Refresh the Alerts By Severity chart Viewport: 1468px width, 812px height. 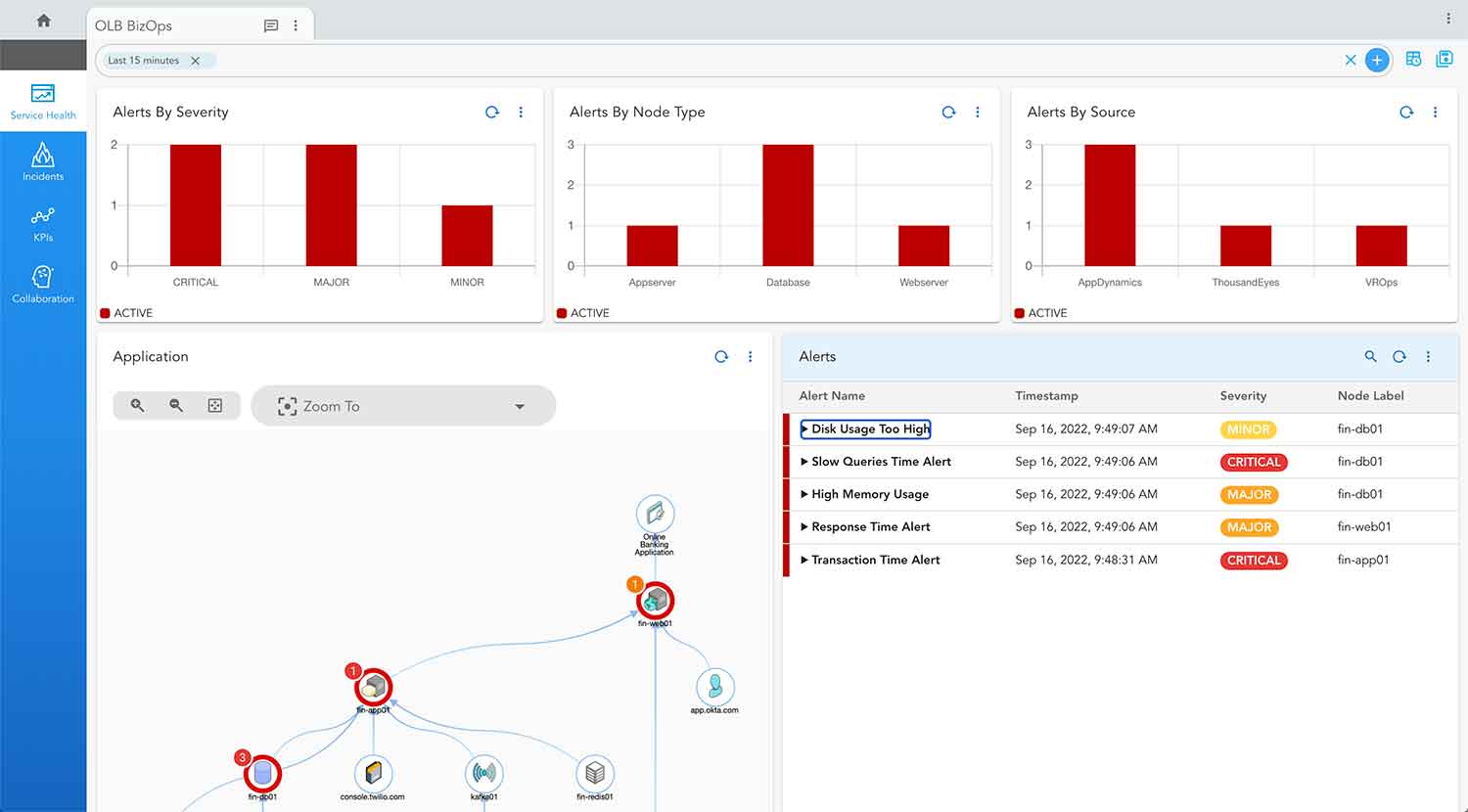pos(491,113)
